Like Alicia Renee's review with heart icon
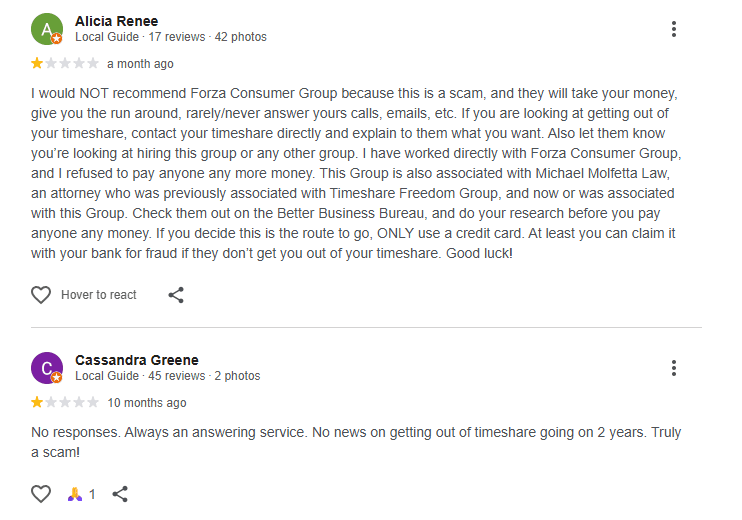 pos(41,295)
